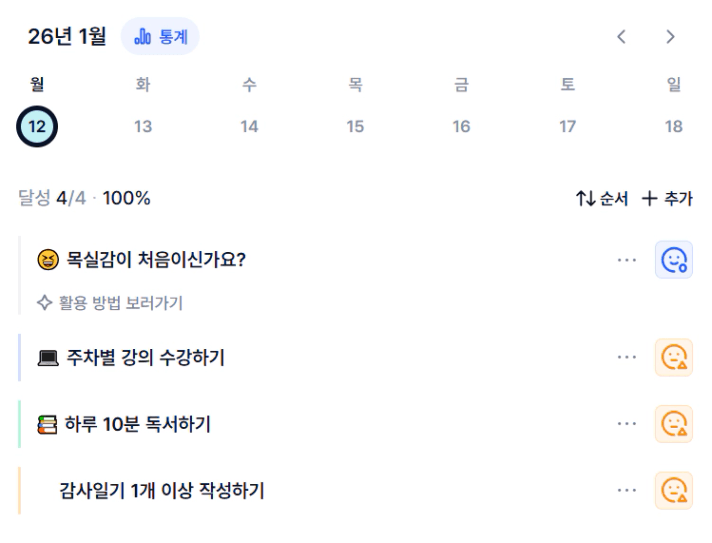
Task: Open the 활용 방법 보러가기 link
Action: tap(111, 303)
